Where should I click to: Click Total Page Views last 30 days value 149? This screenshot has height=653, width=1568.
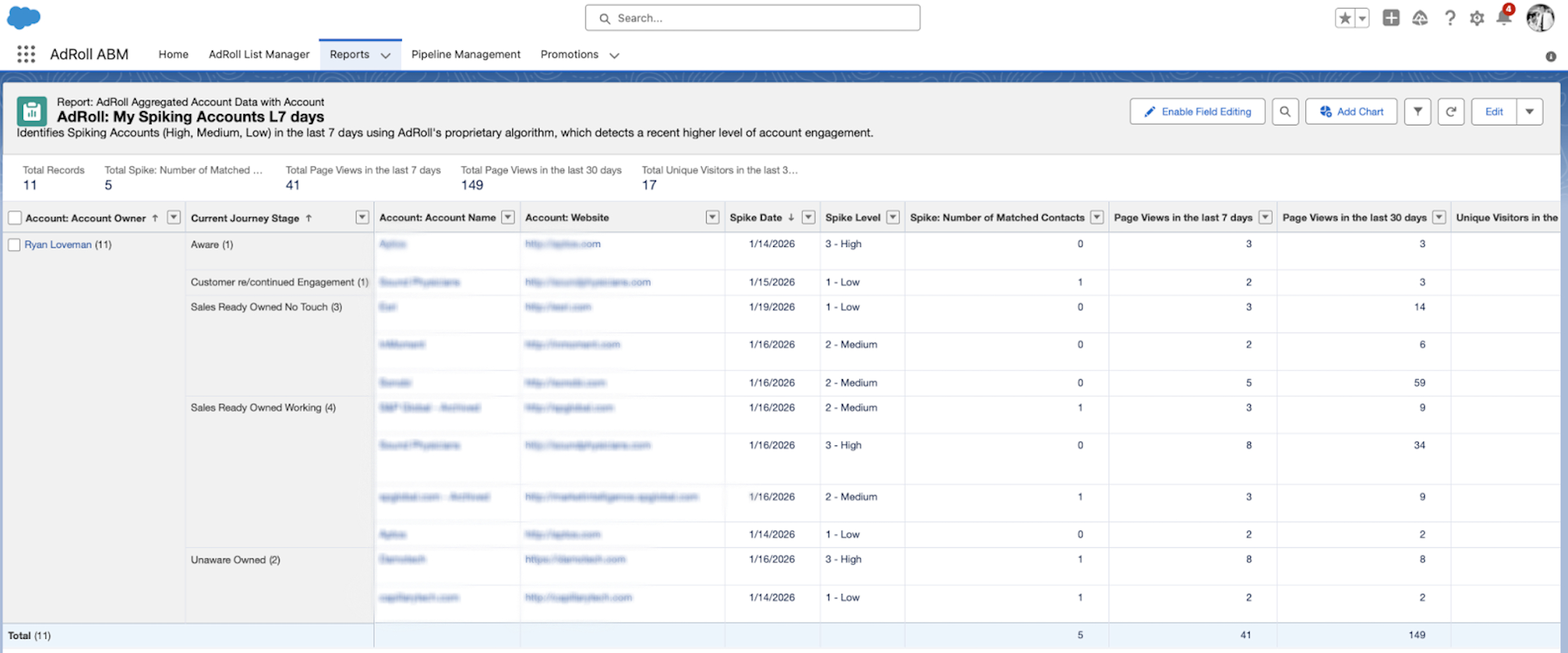(x=472, y=185)
